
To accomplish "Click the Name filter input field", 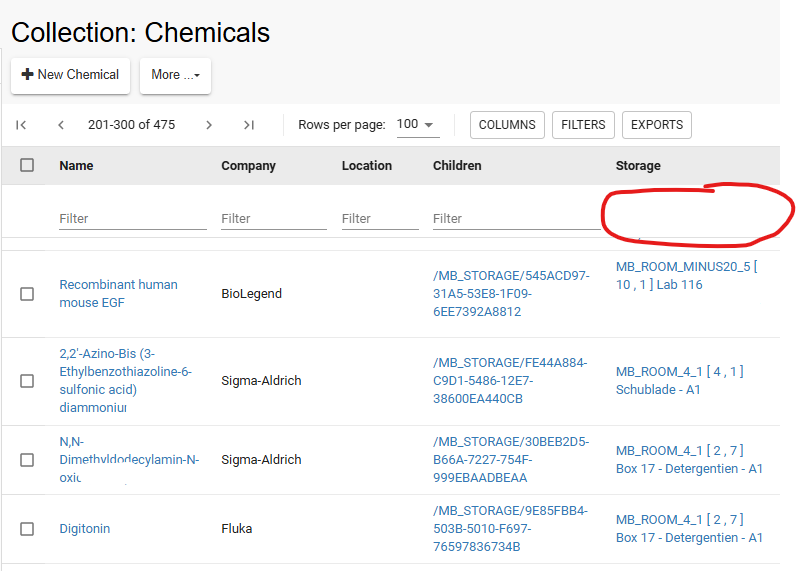I will click(x=132, y=218).
